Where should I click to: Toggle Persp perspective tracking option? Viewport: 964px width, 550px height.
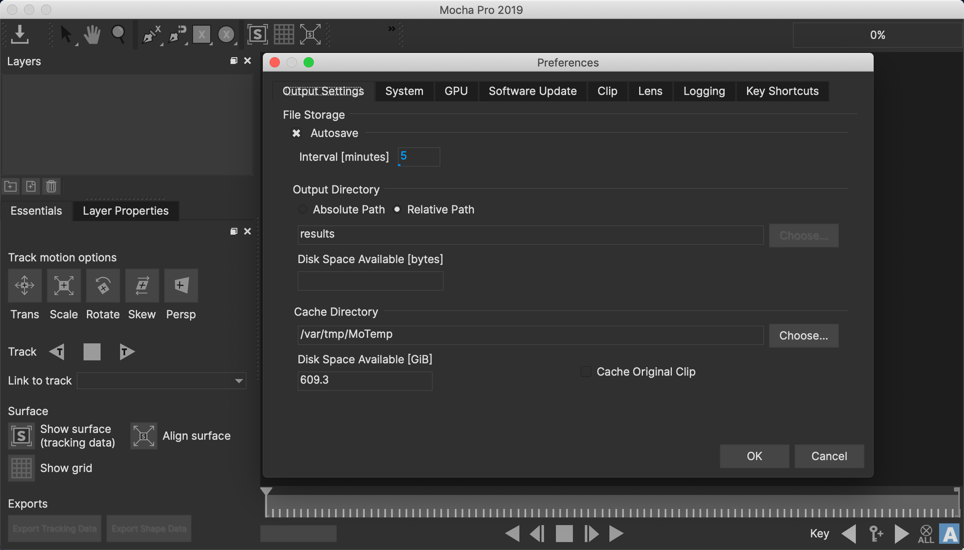181,286
